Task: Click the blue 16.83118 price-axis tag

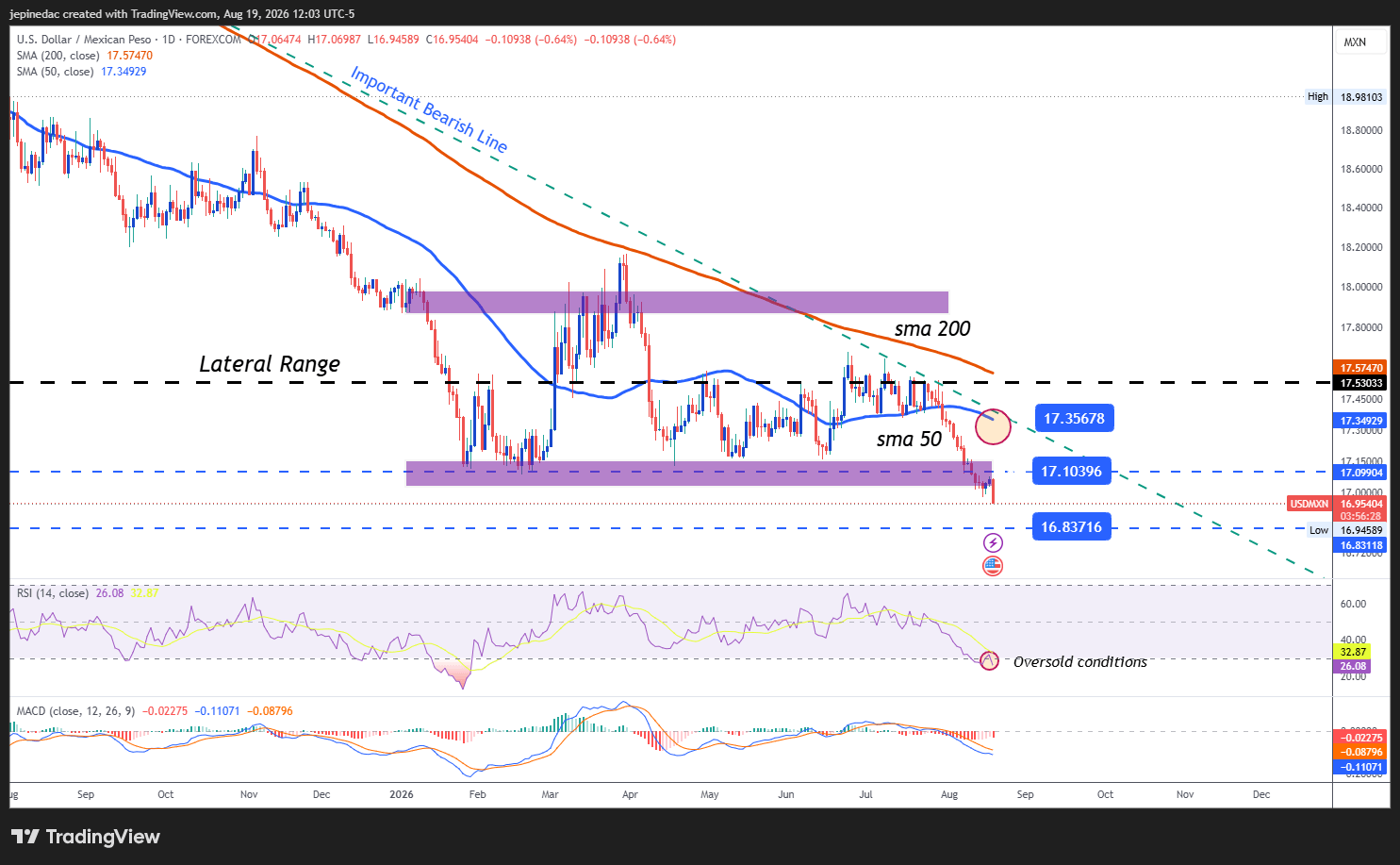Action: (1361, 545)
